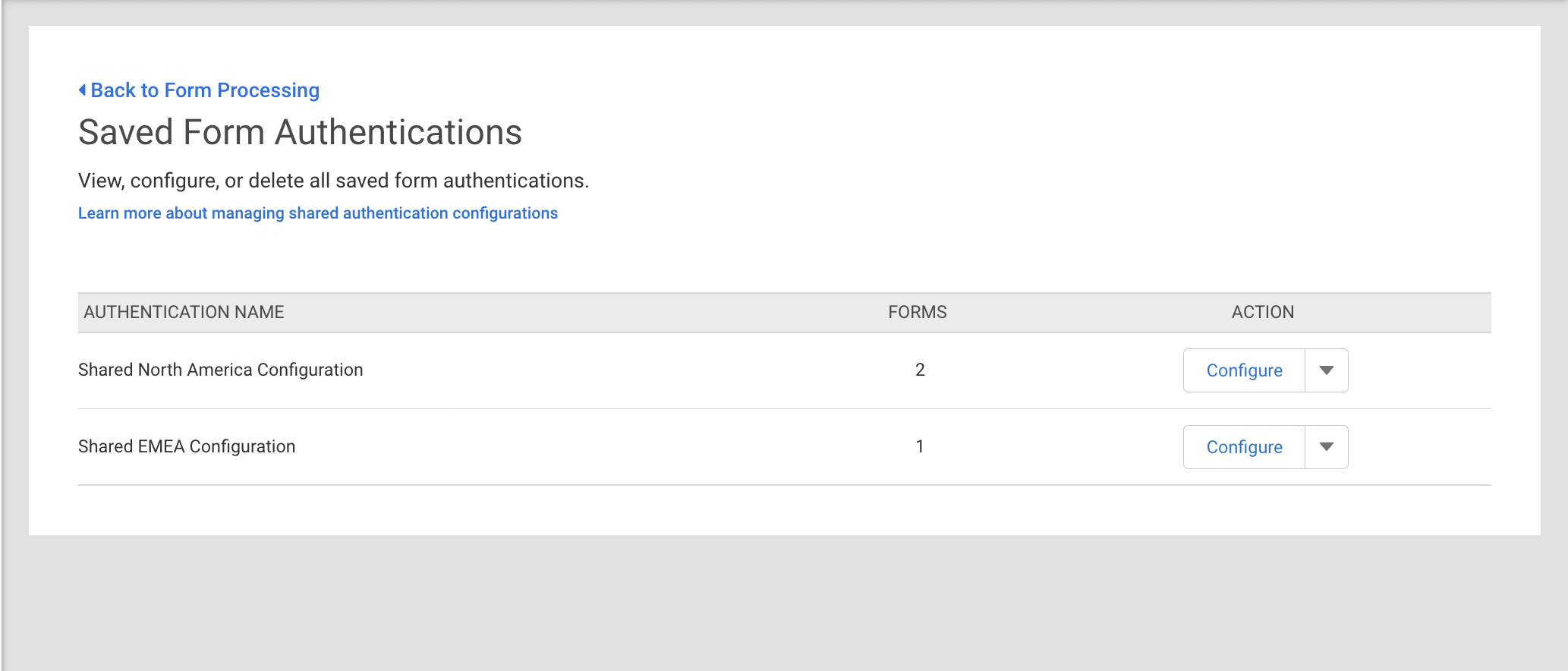Click empty header space between Authentication Name and Forms
The height and width of the screenshot is (671, 1568).
point(584,312)
